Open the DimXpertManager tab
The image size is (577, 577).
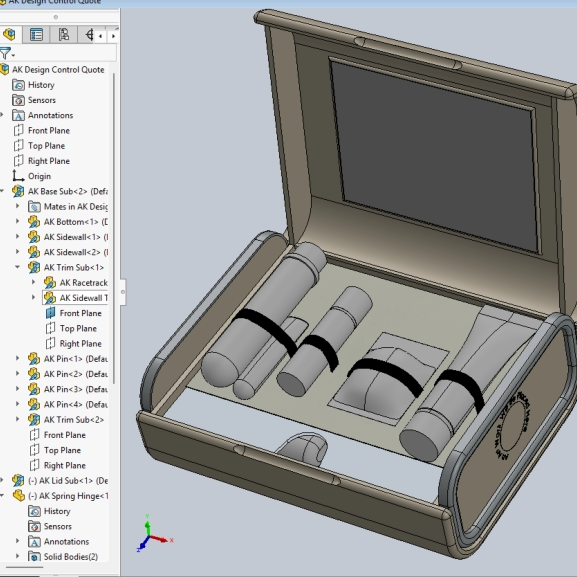pos(89,35)
